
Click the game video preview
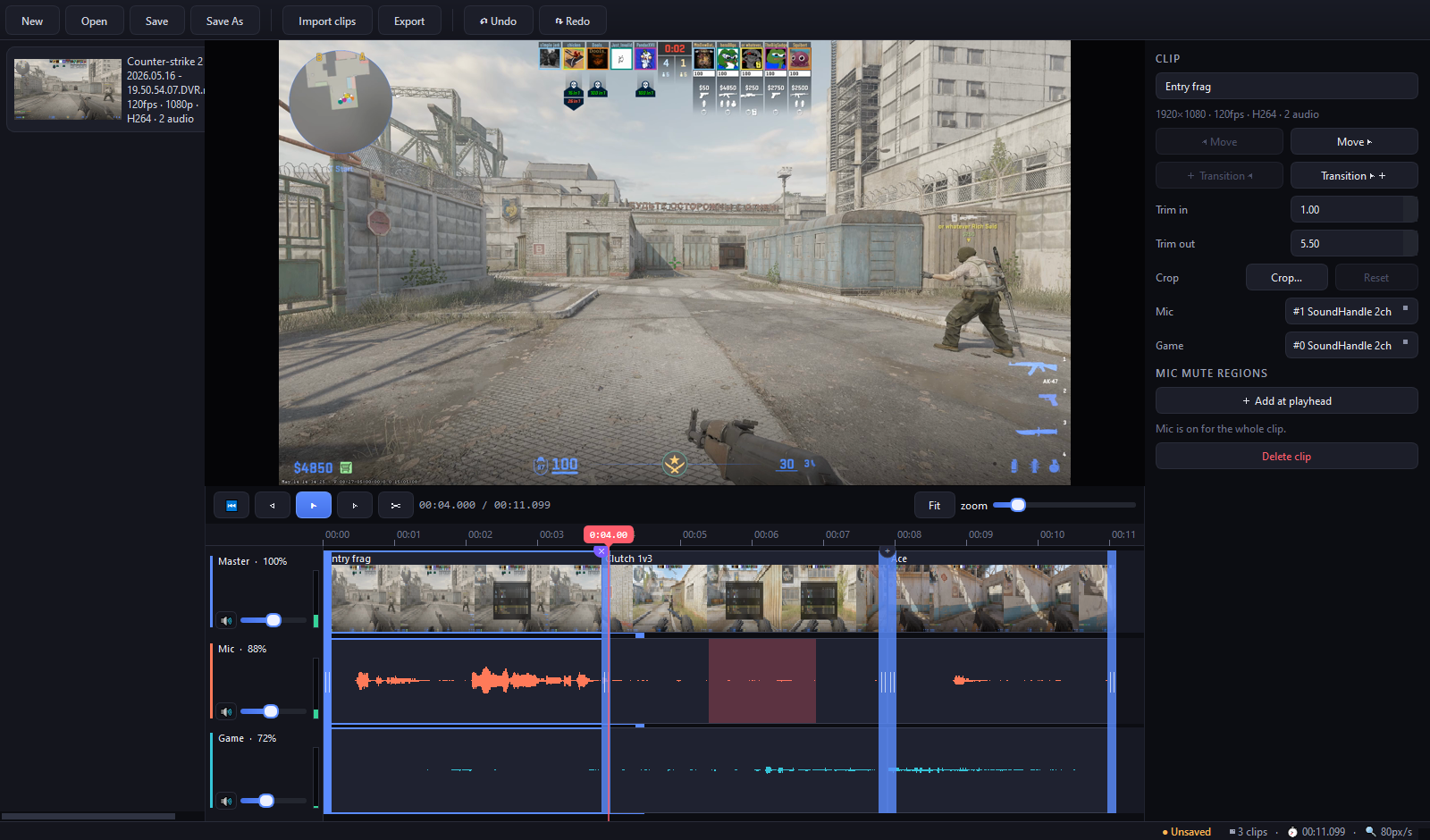tap(675, 263)
